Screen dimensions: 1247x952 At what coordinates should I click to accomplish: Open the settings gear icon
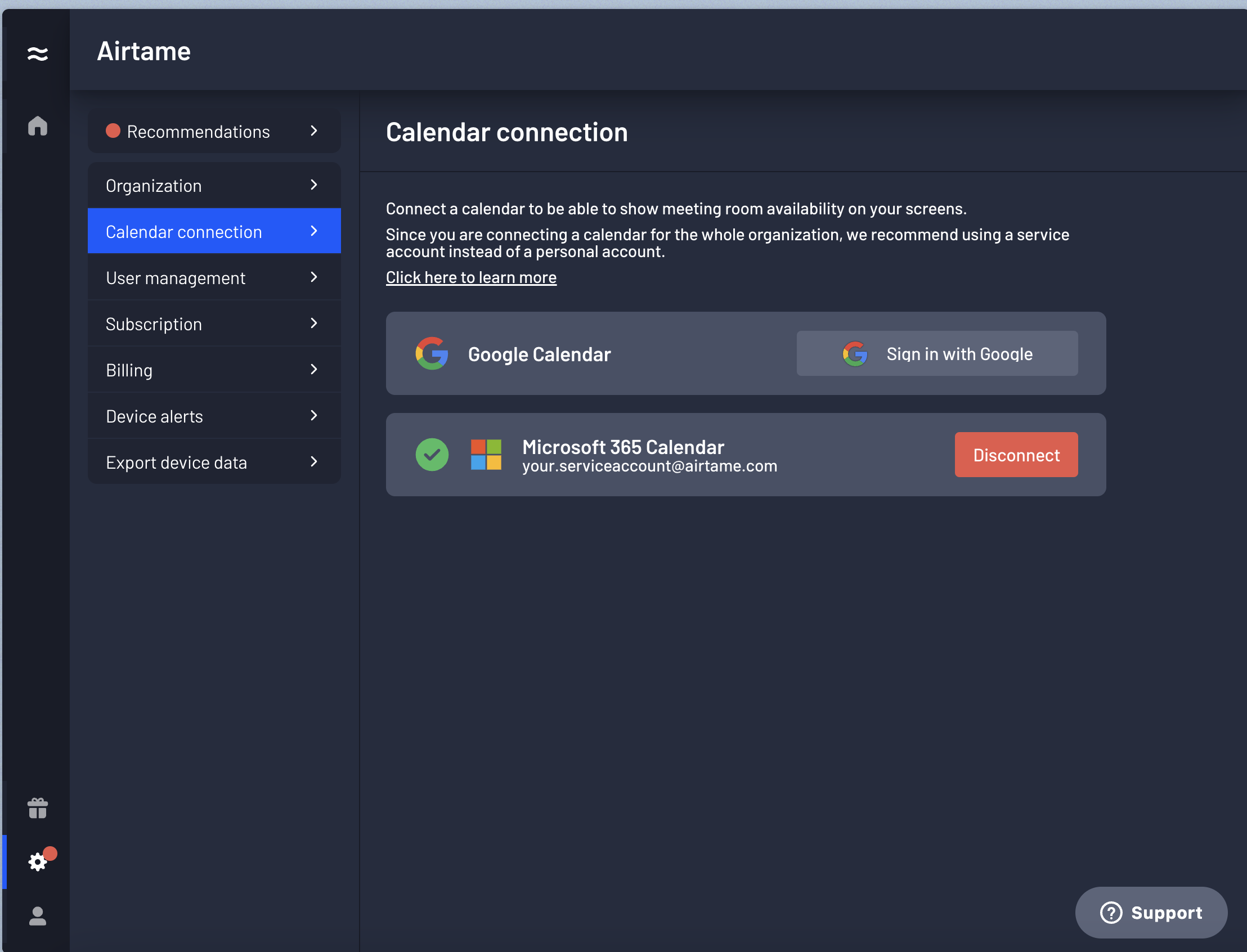coord(37,862)
